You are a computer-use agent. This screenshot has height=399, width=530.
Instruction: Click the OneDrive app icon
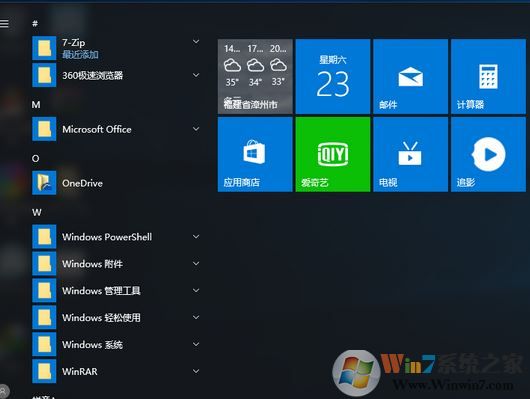point(44,183)
